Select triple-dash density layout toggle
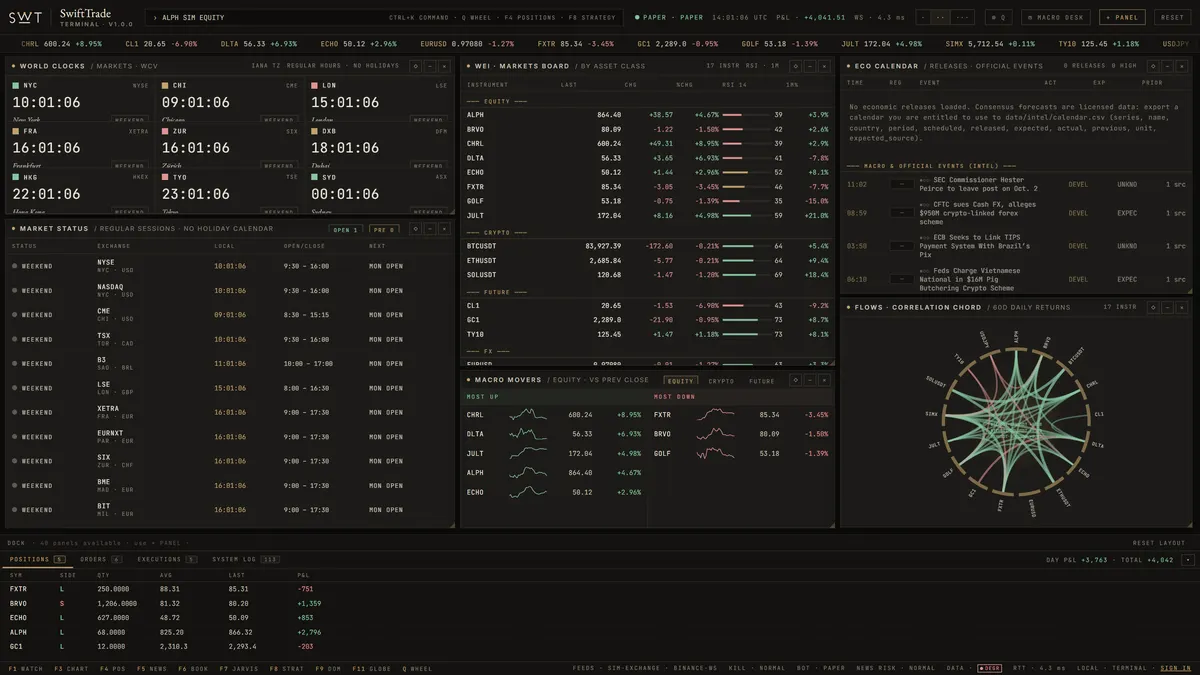 tap(962, 17)
